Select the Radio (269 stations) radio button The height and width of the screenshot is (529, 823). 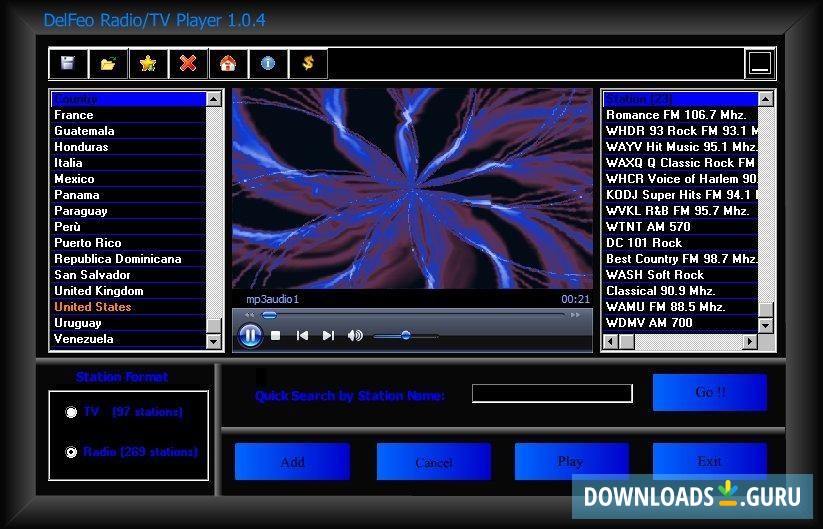tap(71, 452)
